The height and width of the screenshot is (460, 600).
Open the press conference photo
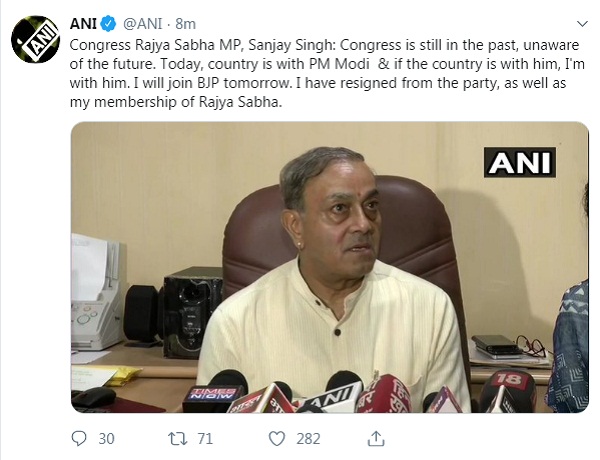(x=329, y=266)
